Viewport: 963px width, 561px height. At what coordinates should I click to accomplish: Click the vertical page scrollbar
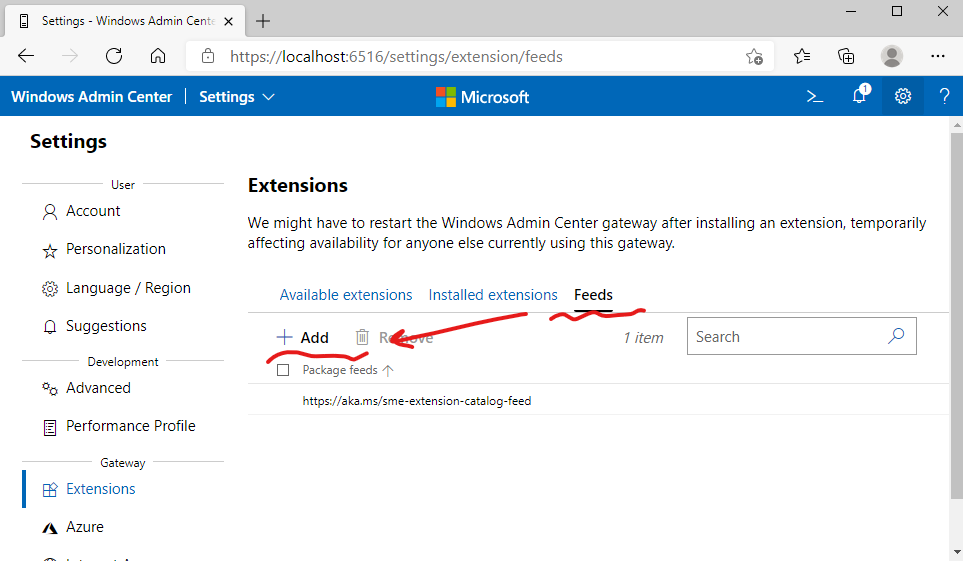coord(956,315)
